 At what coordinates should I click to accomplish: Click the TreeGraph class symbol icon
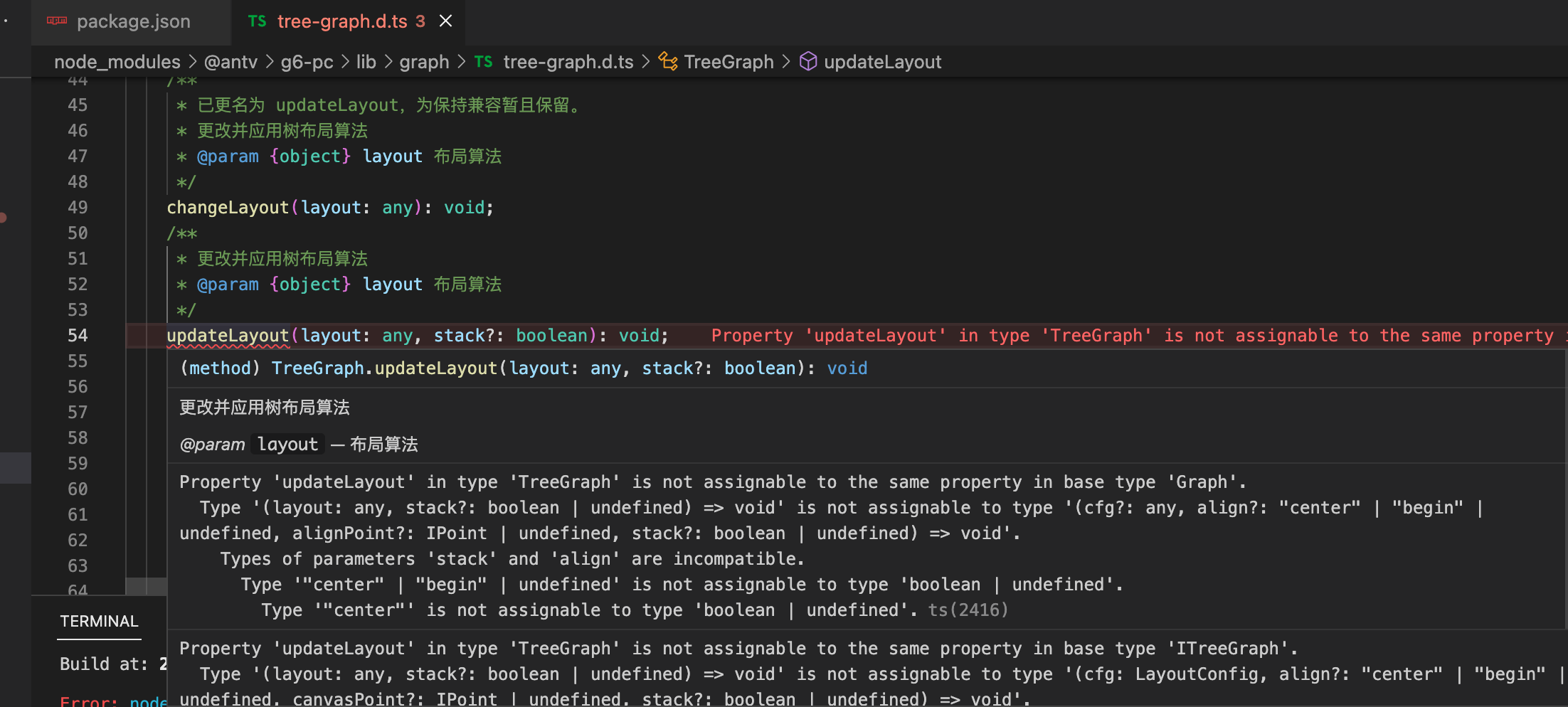(x=668, y=62)
